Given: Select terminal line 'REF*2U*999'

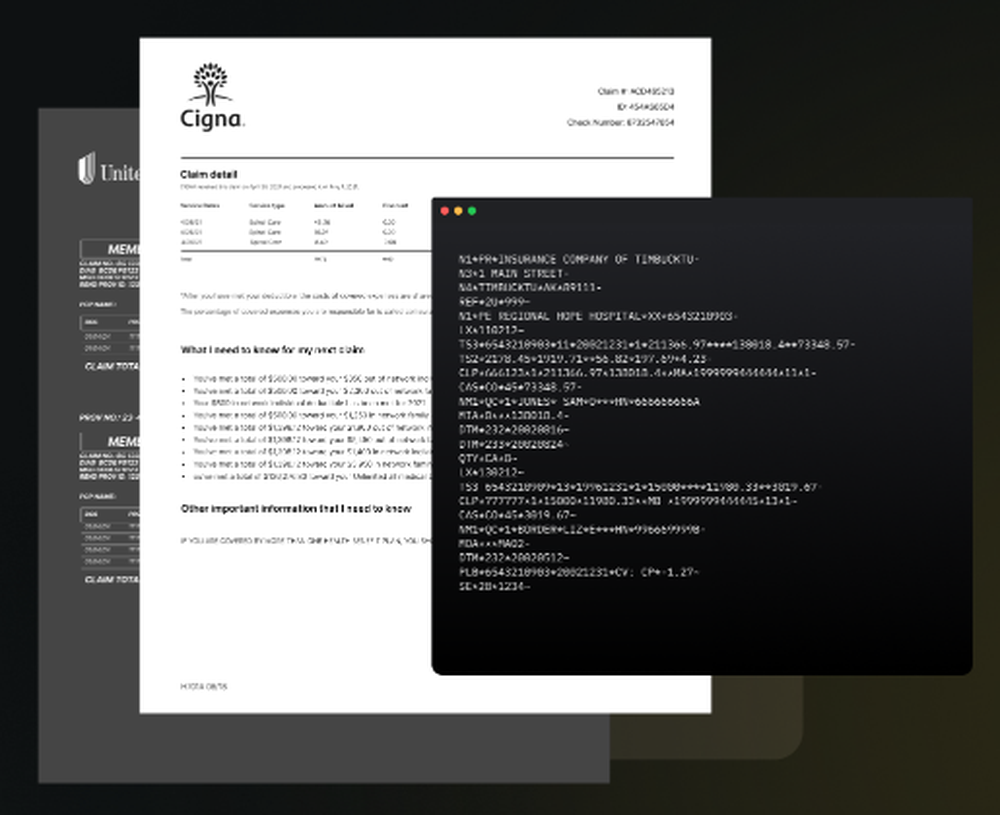Looking at the screenshot, I should pos(494,302).
